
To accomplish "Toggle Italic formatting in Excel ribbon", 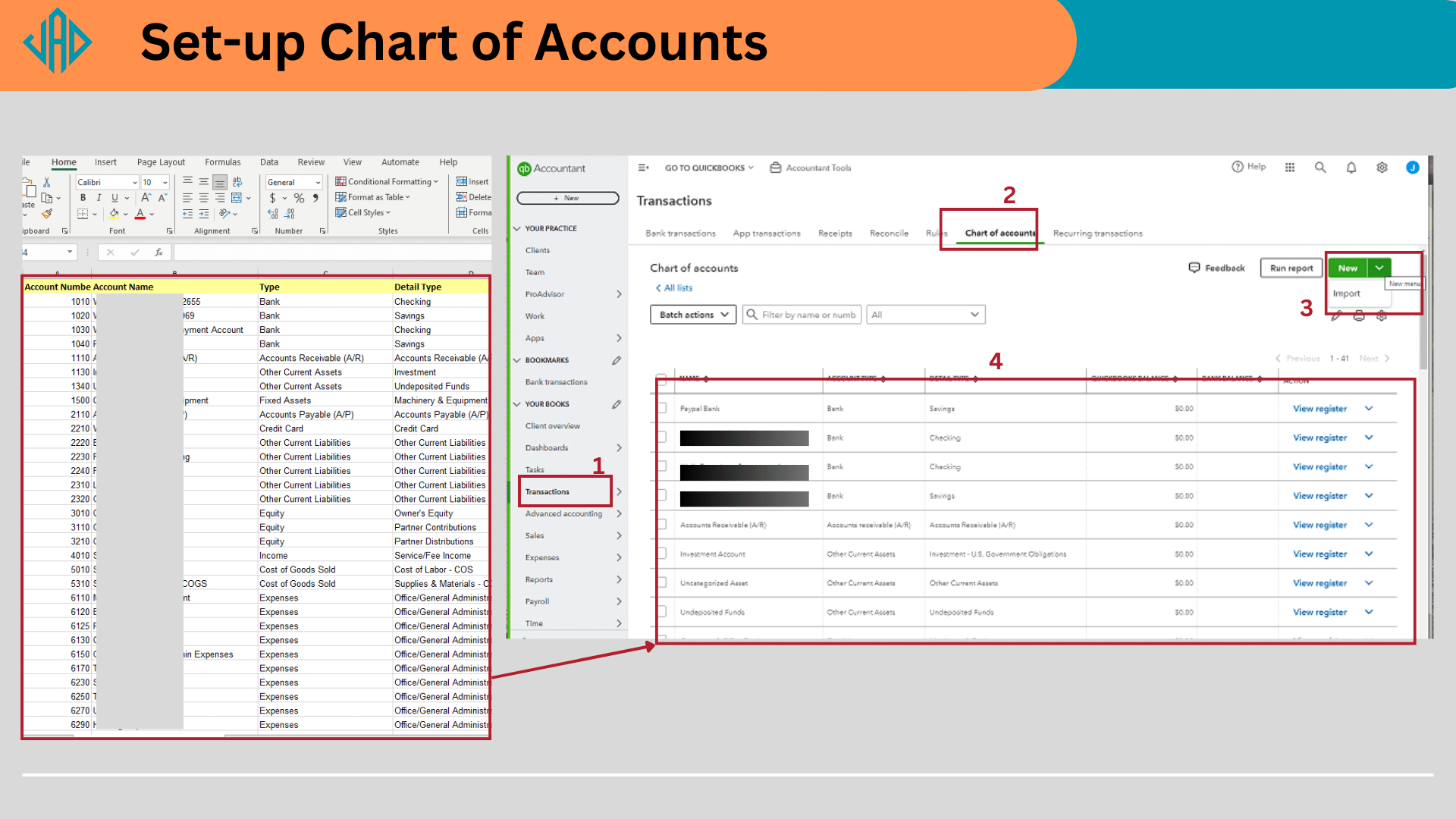I will pyautogui.click(x=99, y=198).
